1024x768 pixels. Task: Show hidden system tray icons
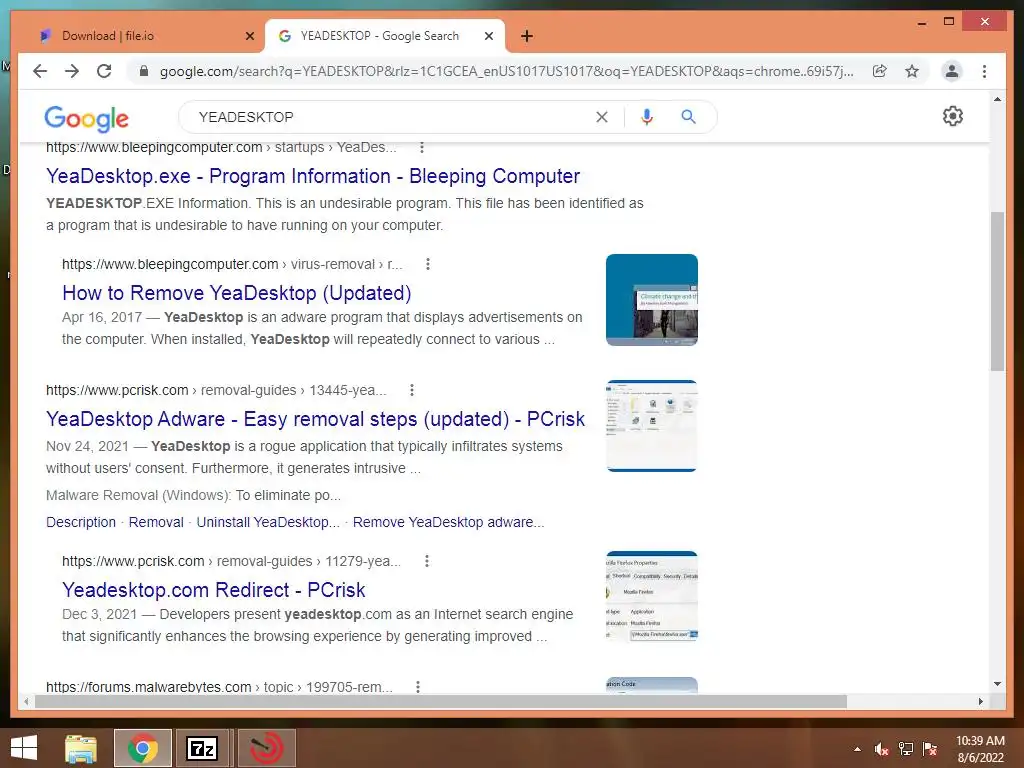click(x=857, y=749)
